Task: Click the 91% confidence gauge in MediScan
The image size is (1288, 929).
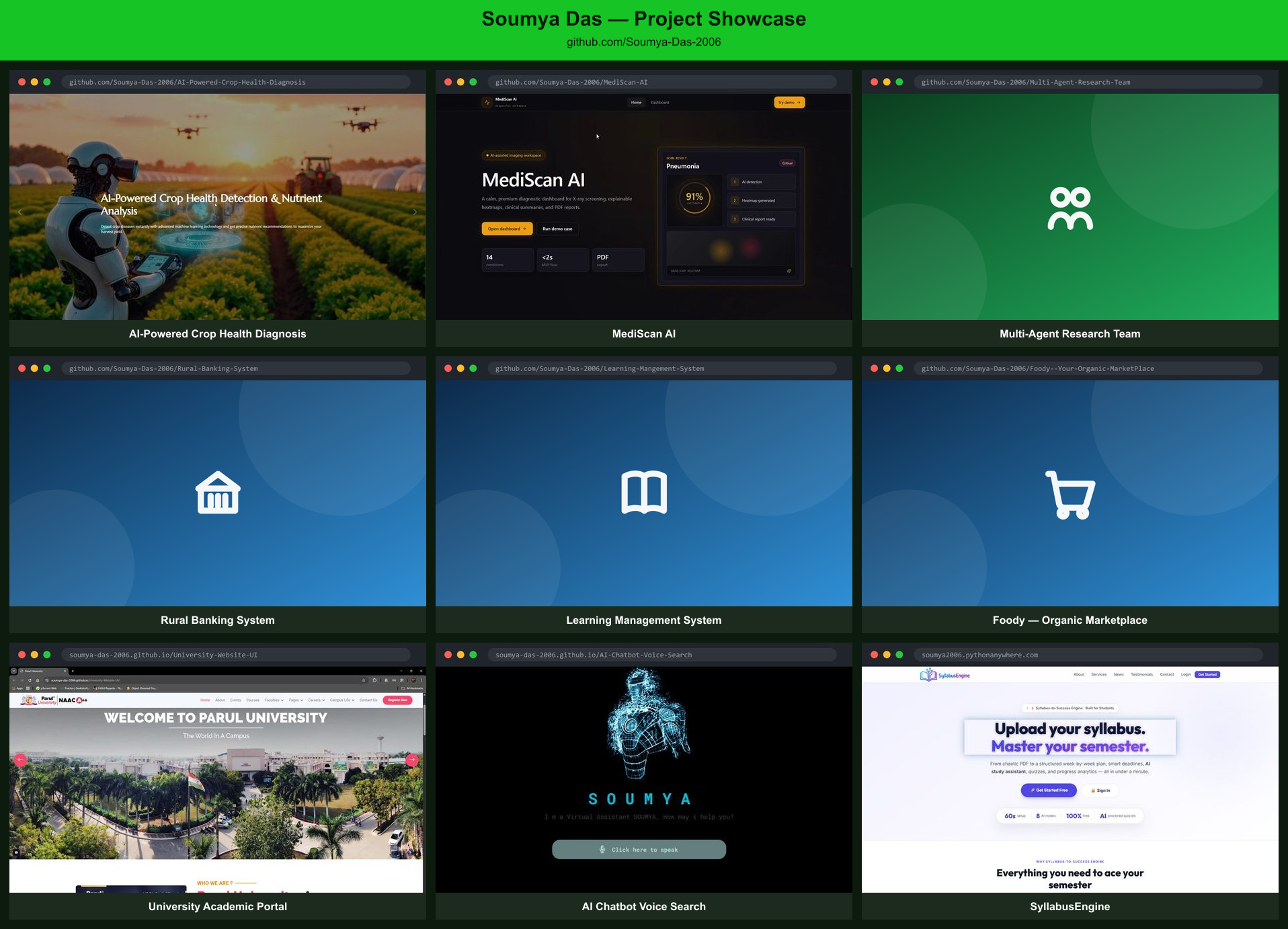Action: tap(694, 197)
